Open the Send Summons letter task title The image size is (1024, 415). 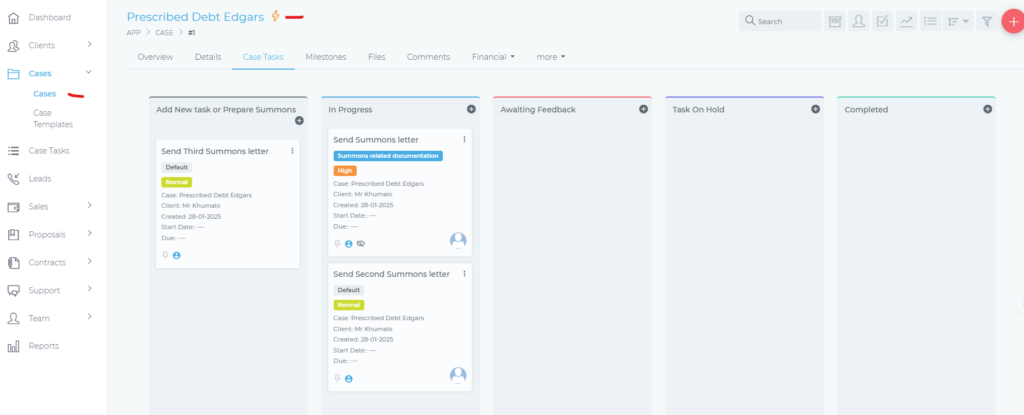point(375,140)
